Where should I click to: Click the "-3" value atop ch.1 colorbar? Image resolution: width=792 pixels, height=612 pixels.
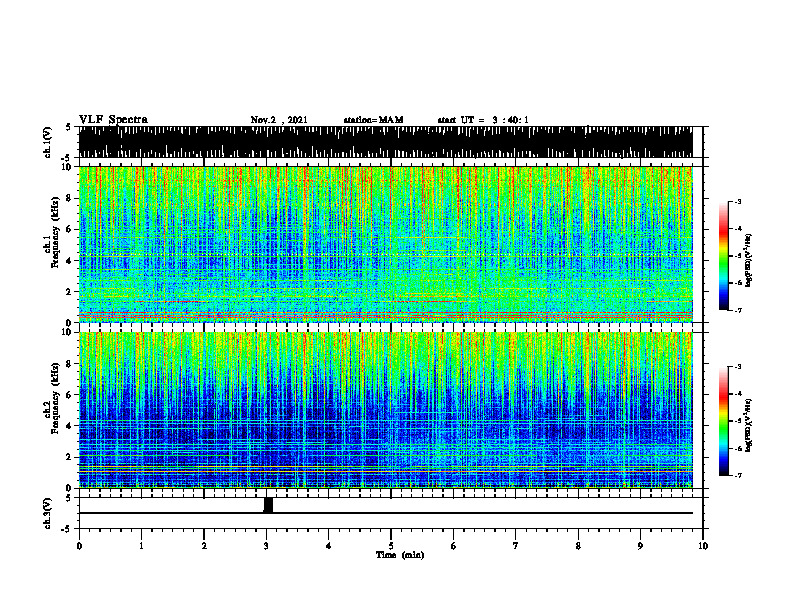pos(738,201)
